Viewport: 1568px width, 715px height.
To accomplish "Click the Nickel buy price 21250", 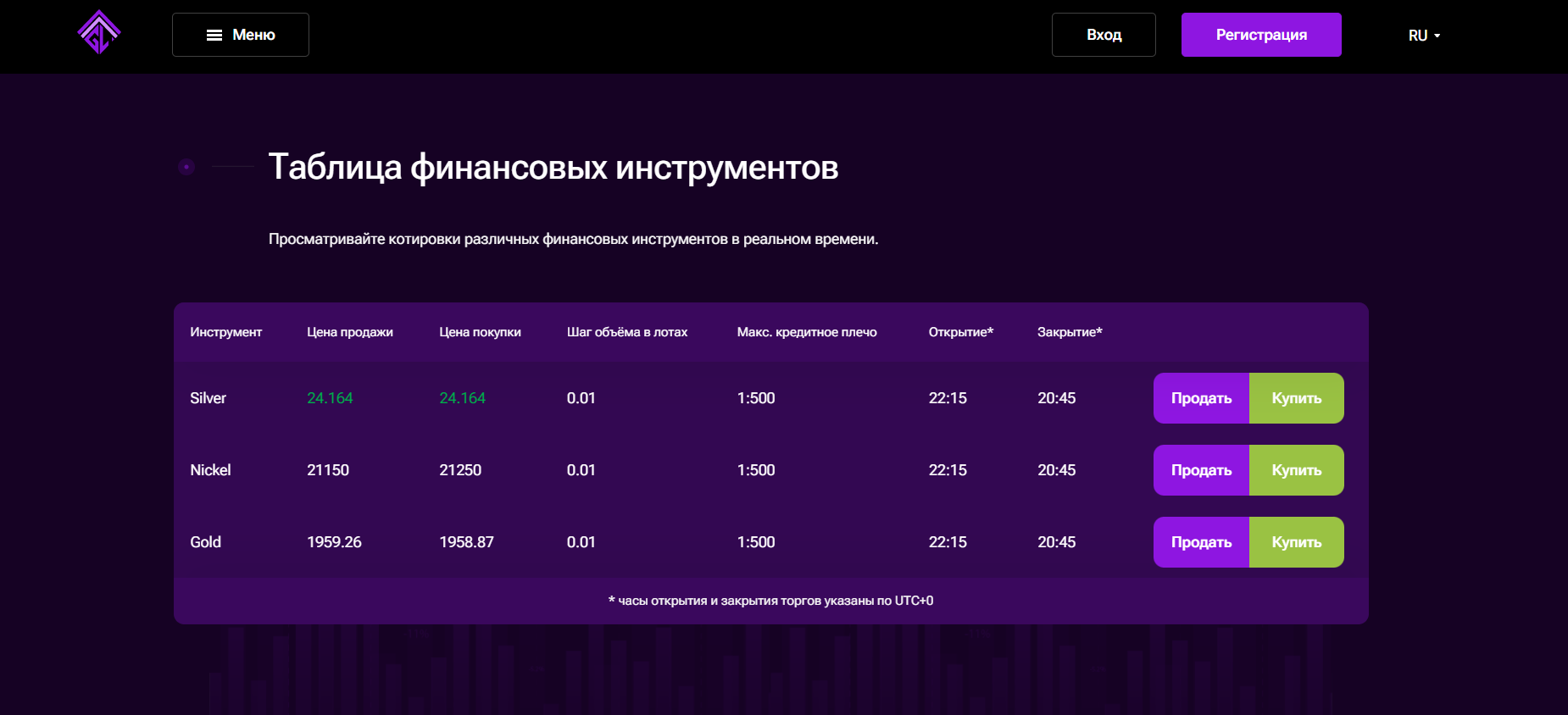I will tap(460, 470).
